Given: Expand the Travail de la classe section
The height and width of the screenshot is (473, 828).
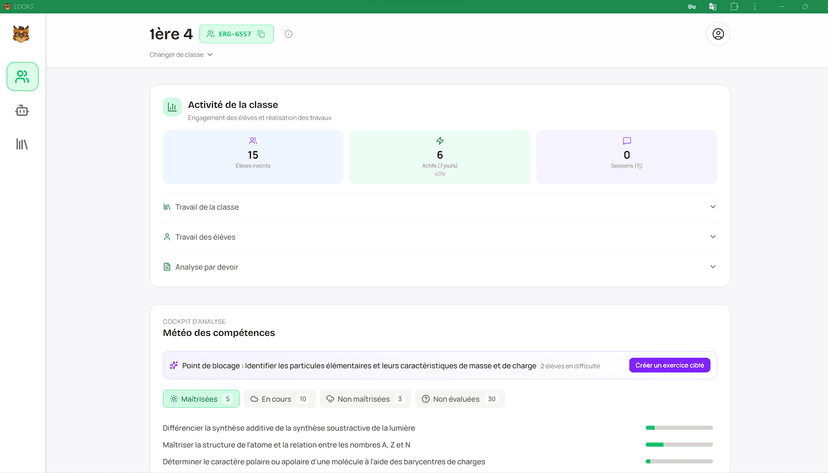Looking at the screenshot, I should pyautogui.click(x=439, y=207).
